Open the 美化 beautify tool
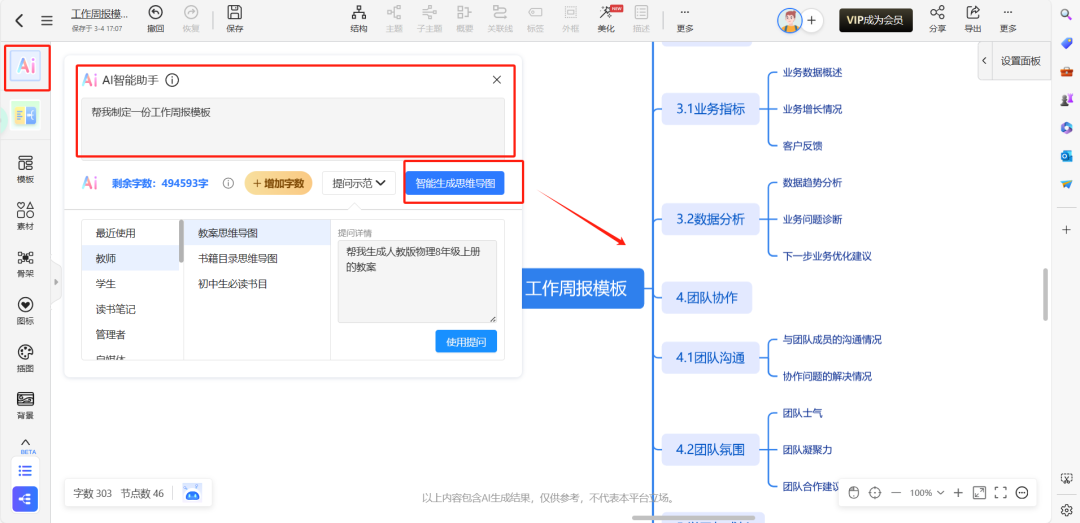The image size is (1080, 523). coord(607,19)
